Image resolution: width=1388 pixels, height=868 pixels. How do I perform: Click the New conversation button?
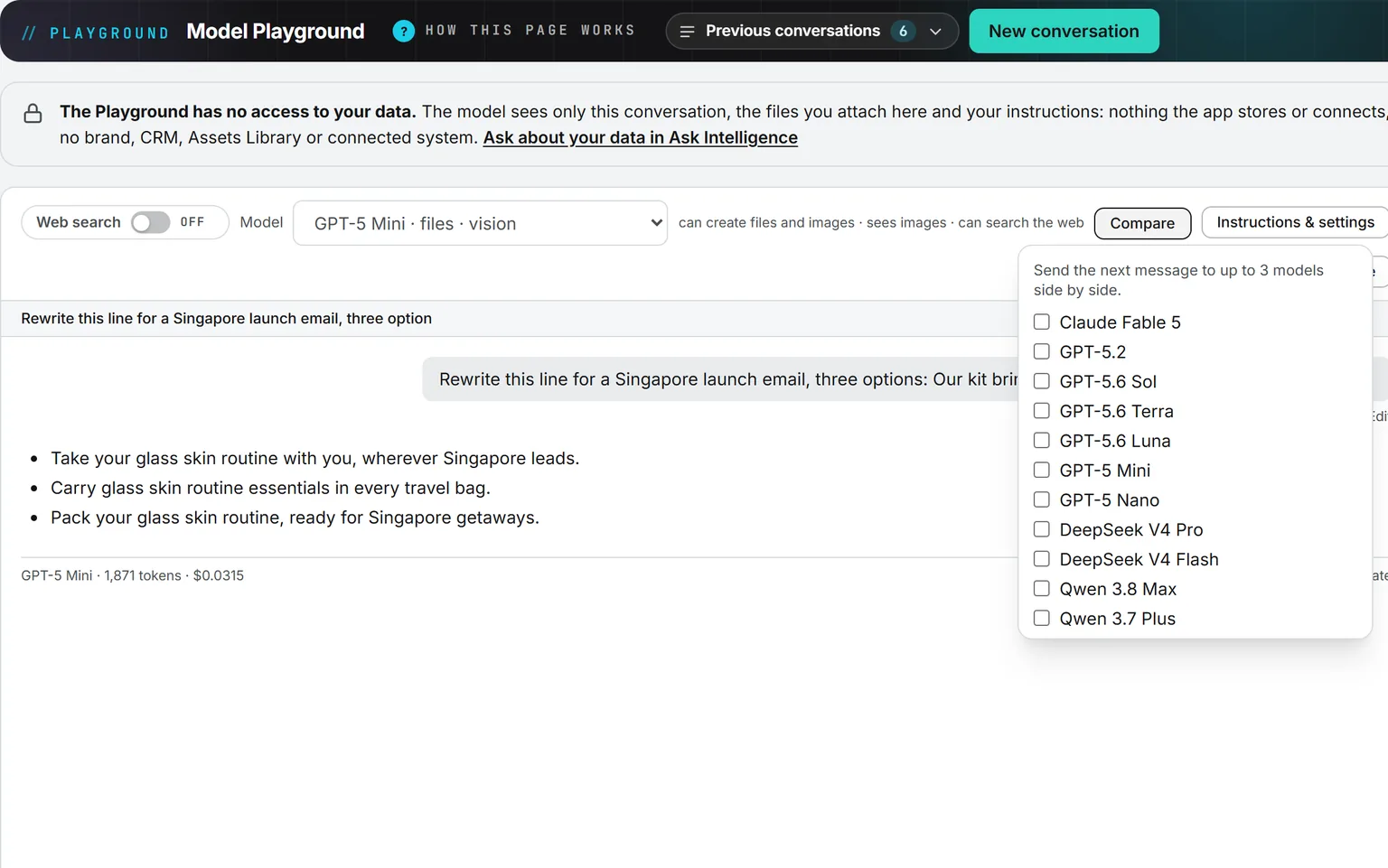coord(1064,32)
